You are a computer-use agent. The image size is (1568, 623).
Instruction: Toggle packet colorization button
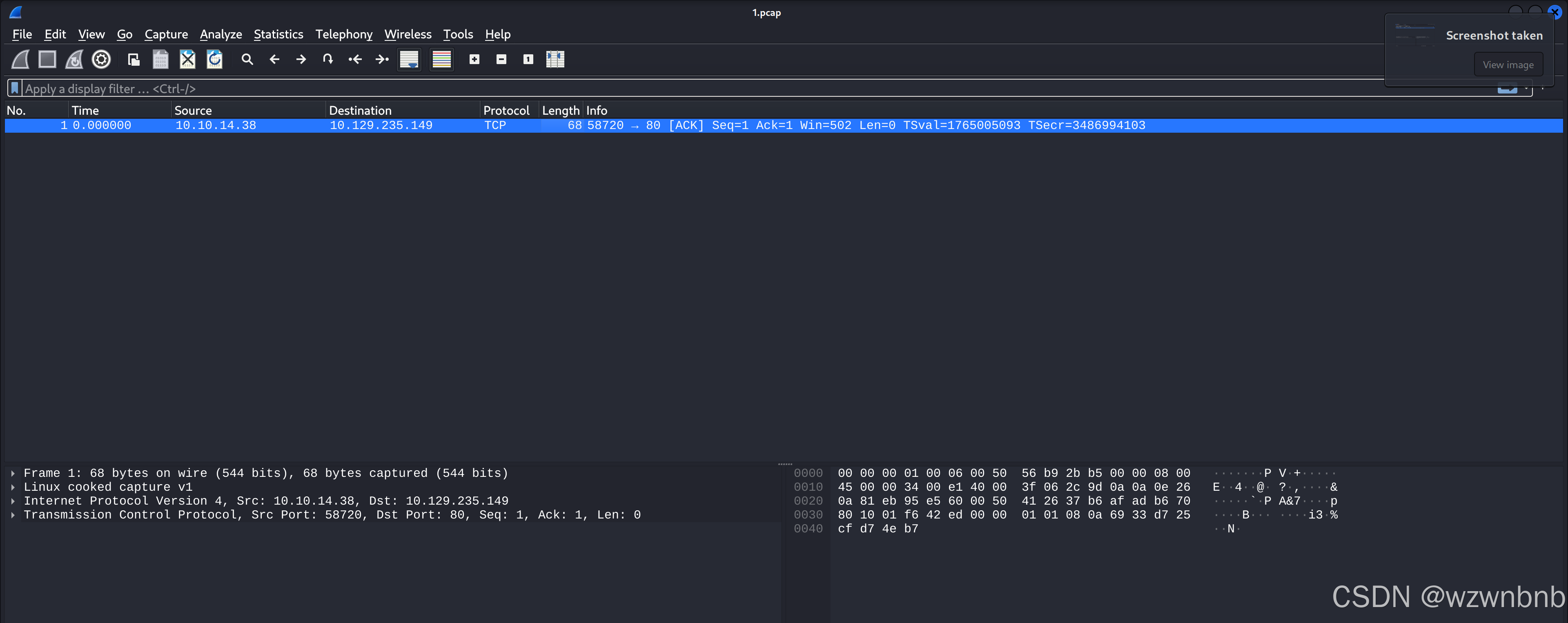[441, 59]
